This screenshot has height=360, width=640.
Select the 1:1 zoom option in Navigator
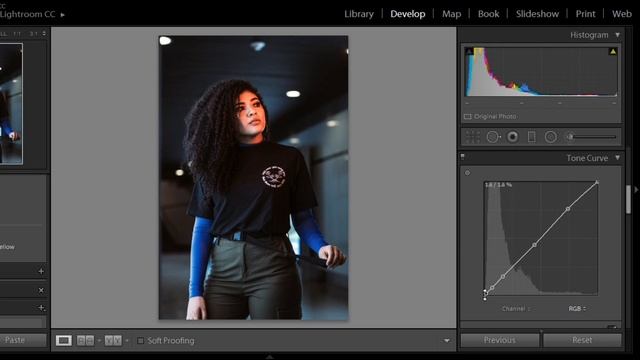point(17,34)
